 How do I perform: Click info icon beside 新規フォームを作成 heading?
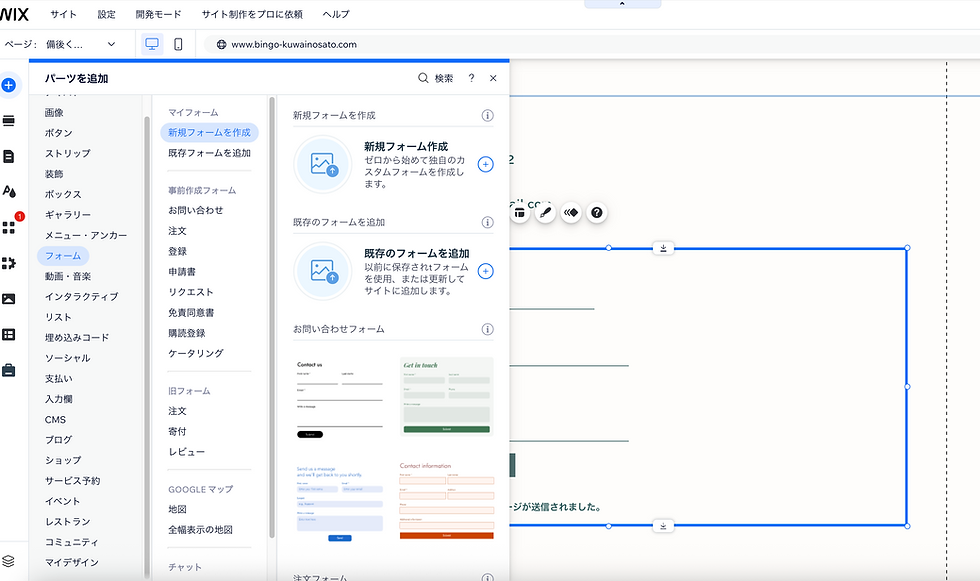click(488, 116)
